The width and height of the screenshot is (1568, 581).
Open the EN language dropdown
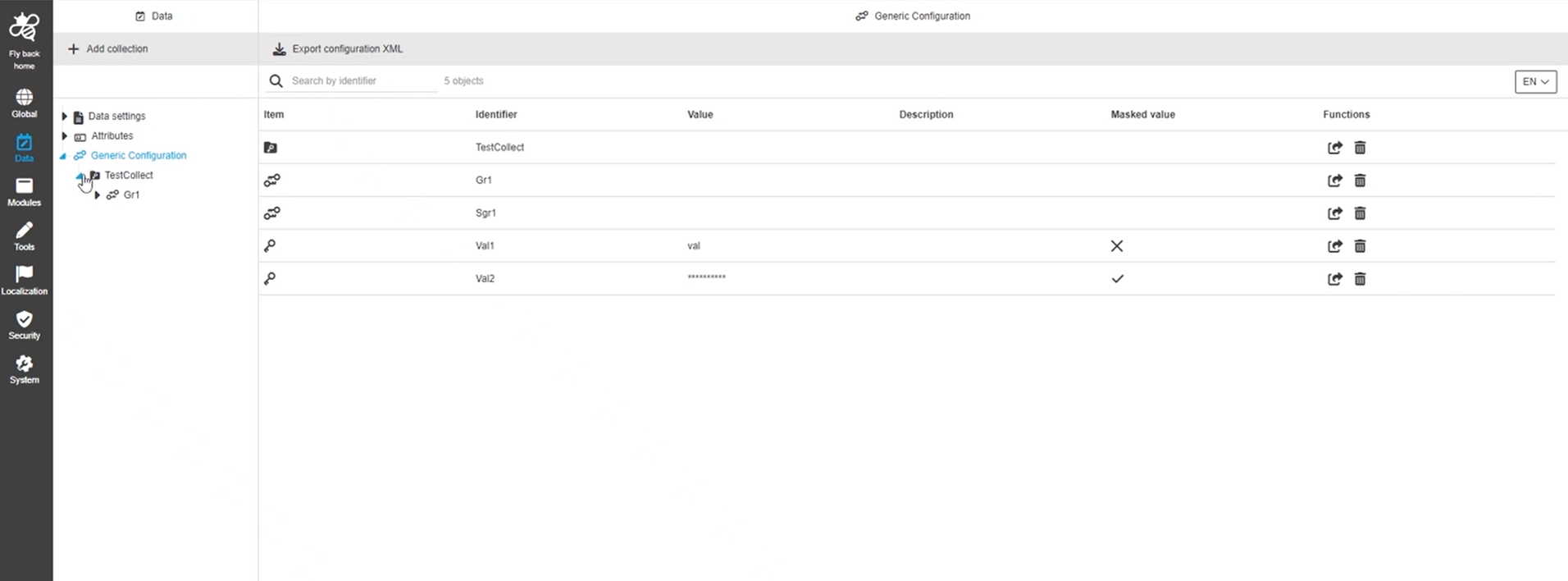1534,81
